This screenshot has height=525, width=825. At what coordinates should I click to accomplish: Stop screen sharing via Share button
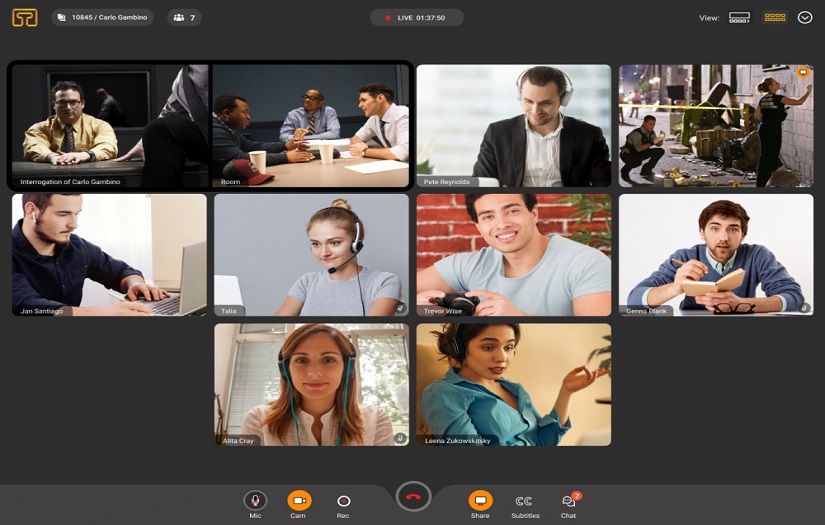click(x=480, y=500)
